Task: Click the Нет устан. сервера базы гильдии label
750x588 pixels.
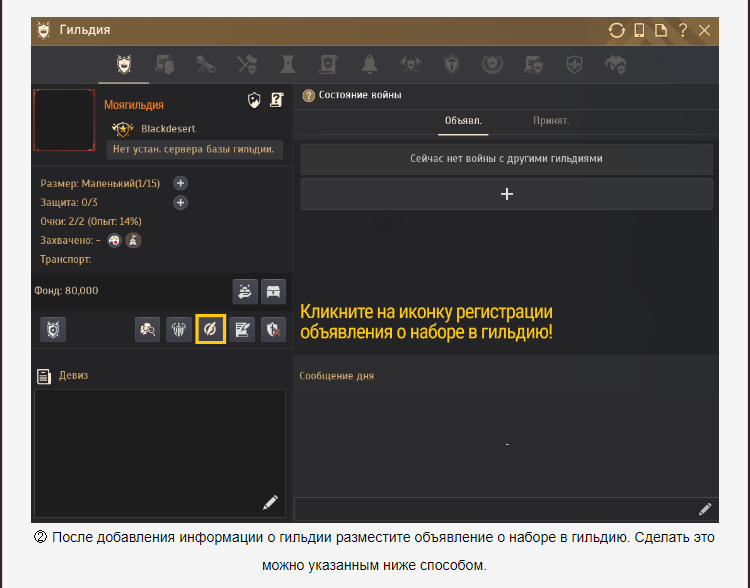Action: point(194,149)
